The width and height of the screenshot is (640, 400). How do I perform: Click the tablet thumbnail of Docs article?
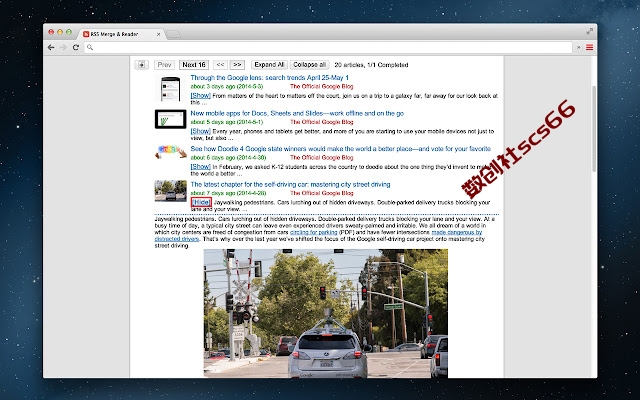point(171,119)
